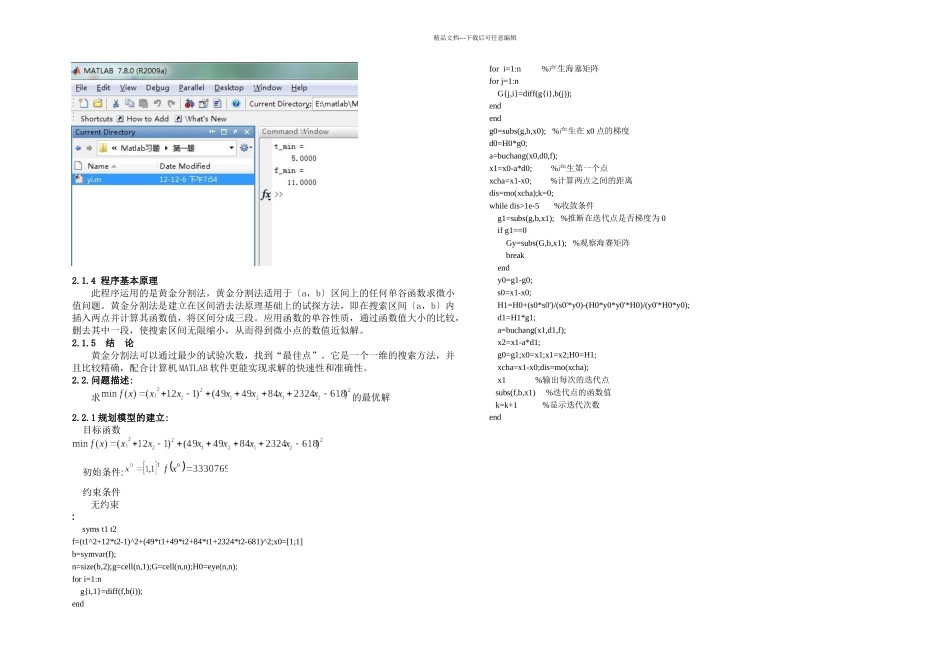Click the Shortcuts label in shortcuts bar
This screenshot has height=672, width=950.
coord(96,119)
